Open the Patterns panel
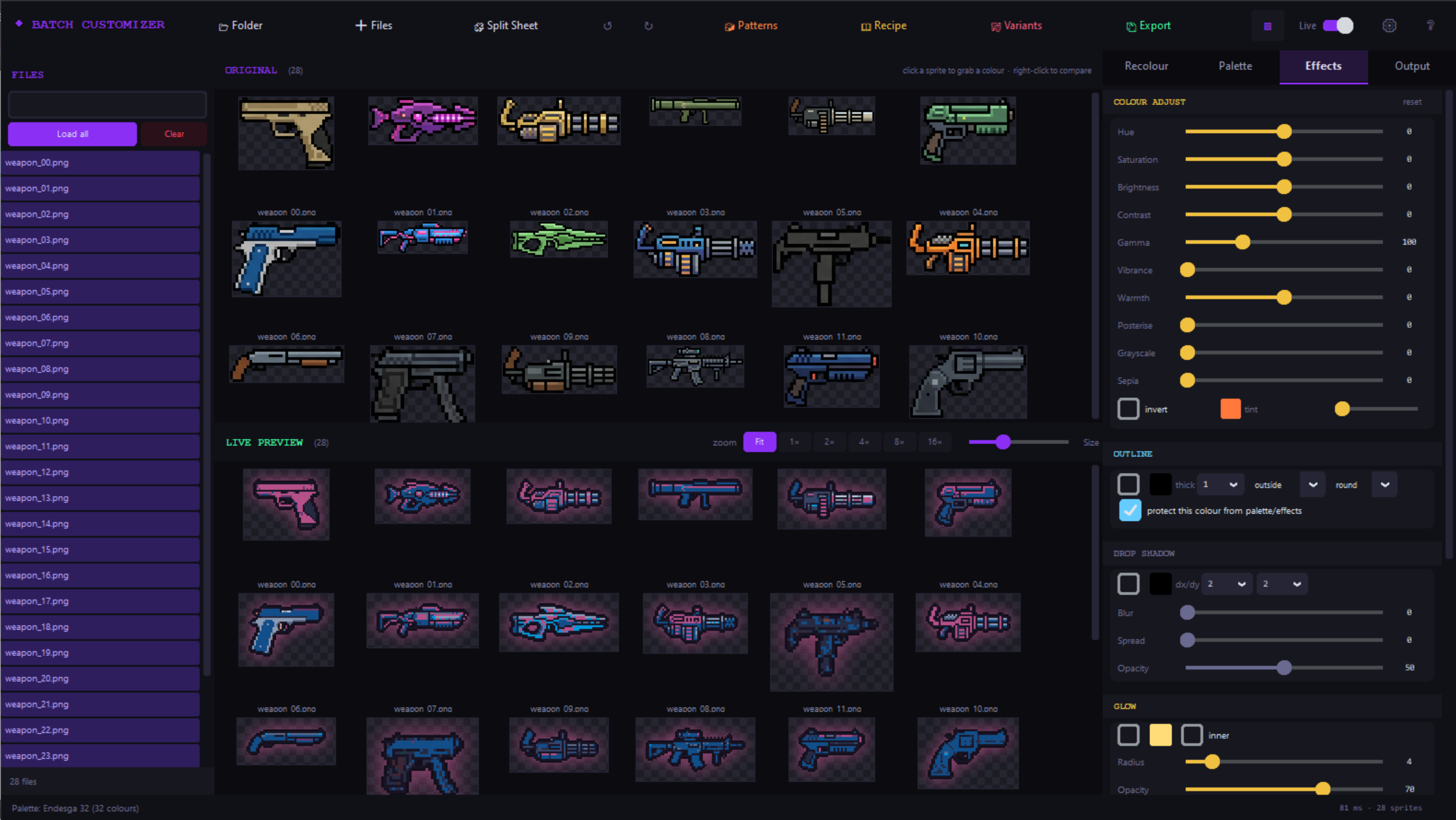 tap(751, 26)
